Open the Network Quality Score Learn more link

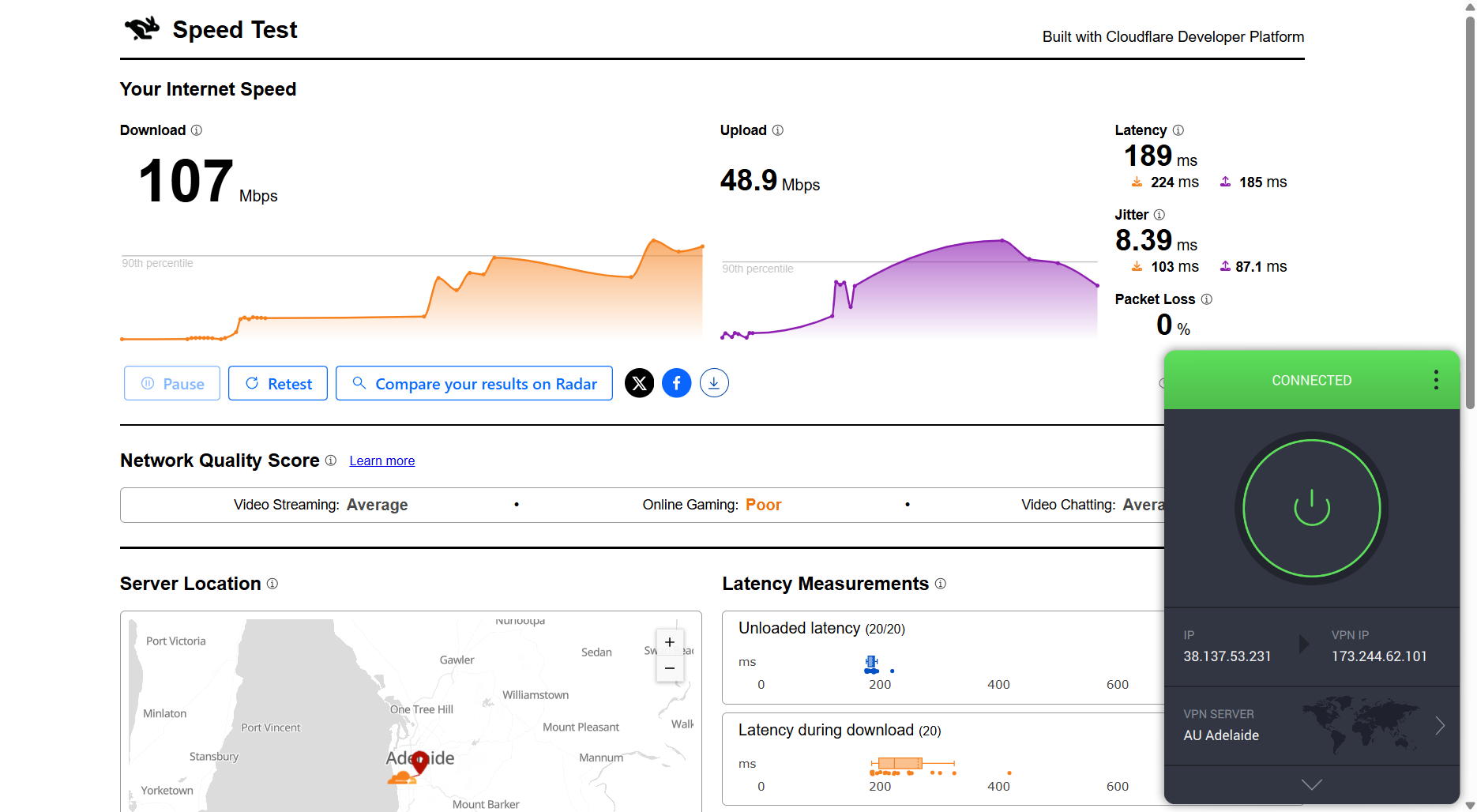pyautogui.click(x=381, y=461)
